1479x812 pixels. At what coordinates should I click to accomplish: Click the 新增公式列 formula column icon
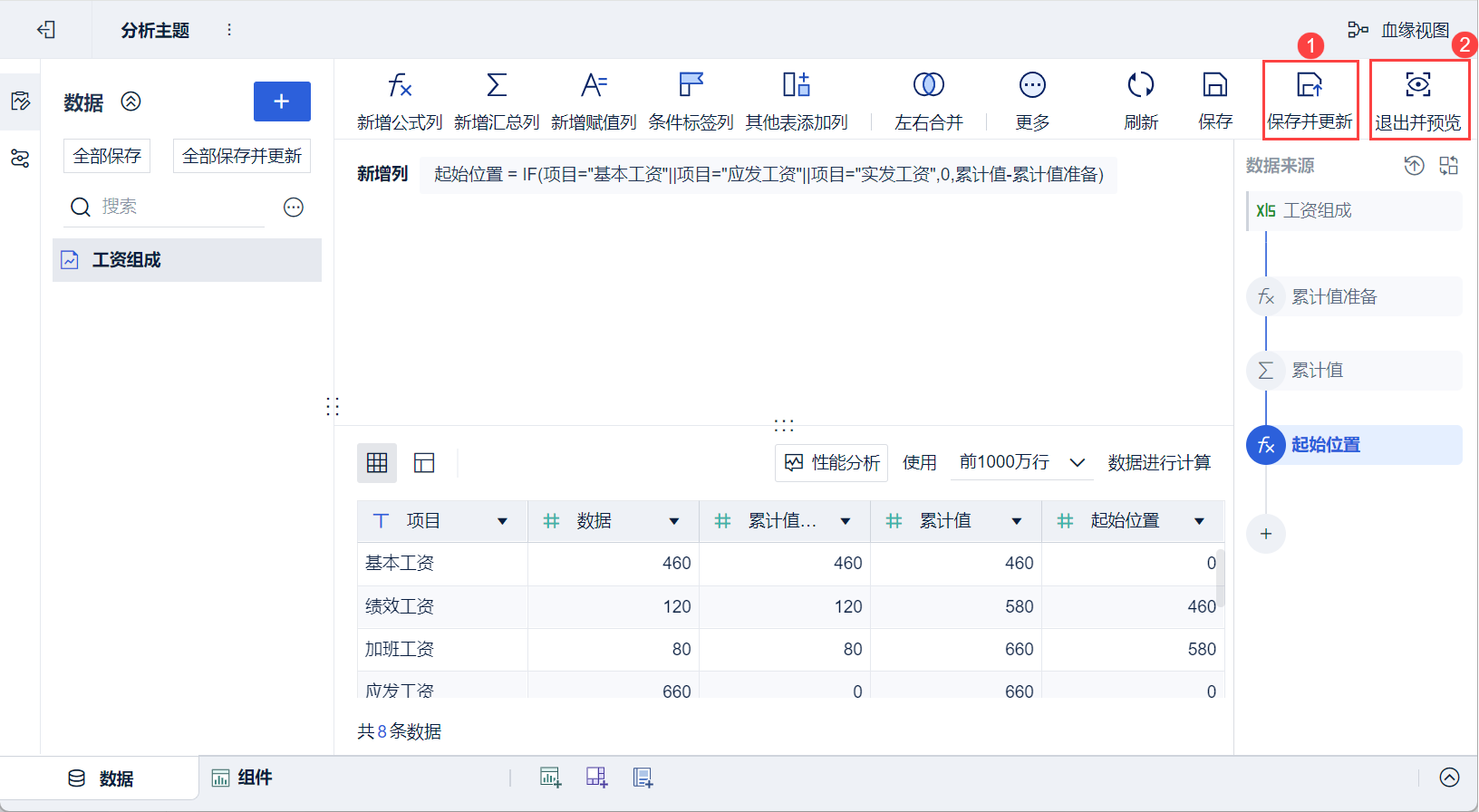point(400,86)
